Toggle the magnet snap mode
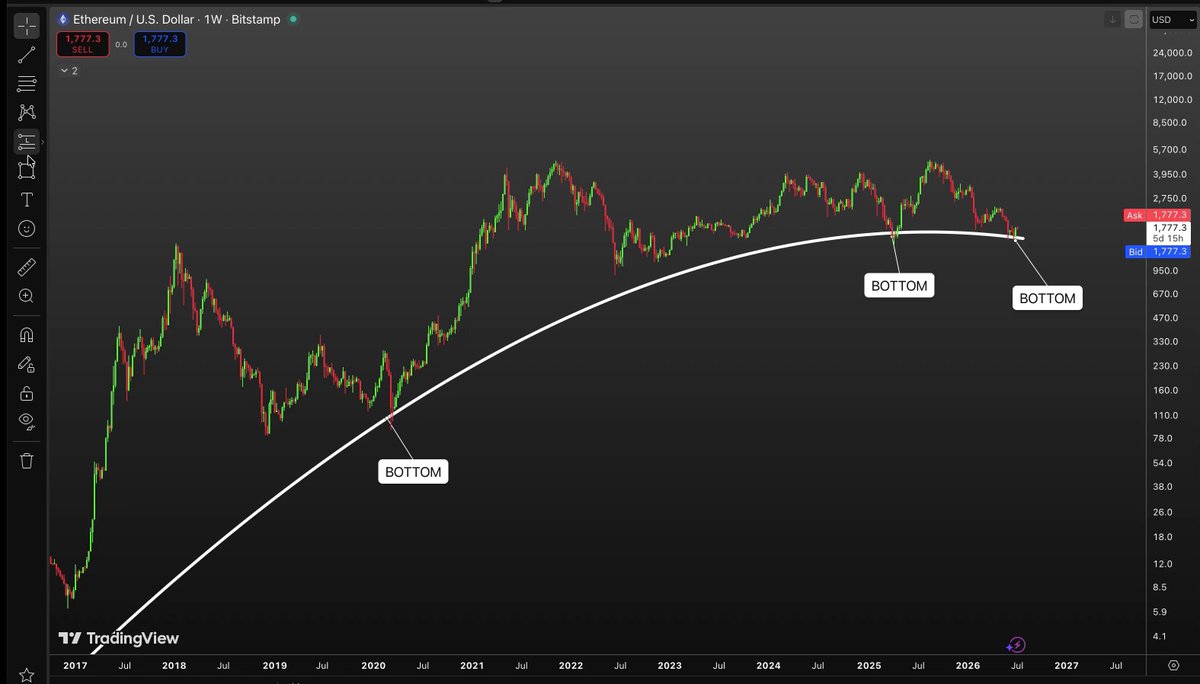This screenshot has height=684, width=1200. [x=27, y=334]
